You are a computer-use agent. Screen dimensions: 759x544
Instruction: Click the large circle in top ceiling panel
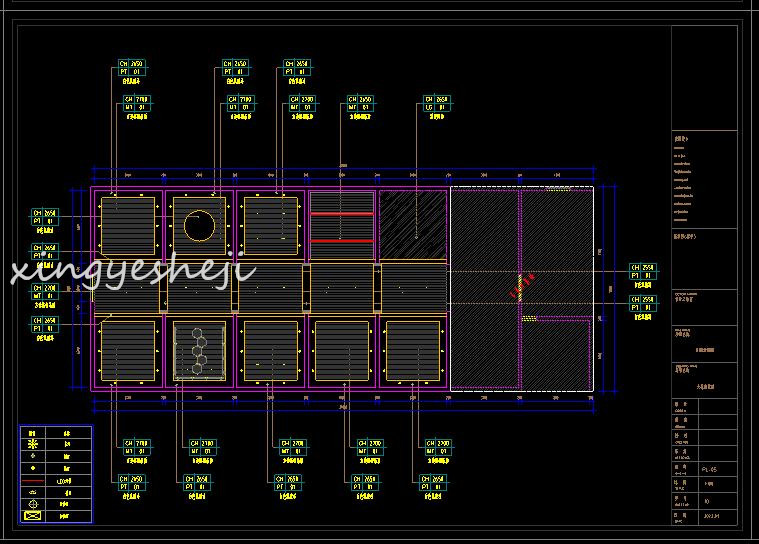coord(199,226)
